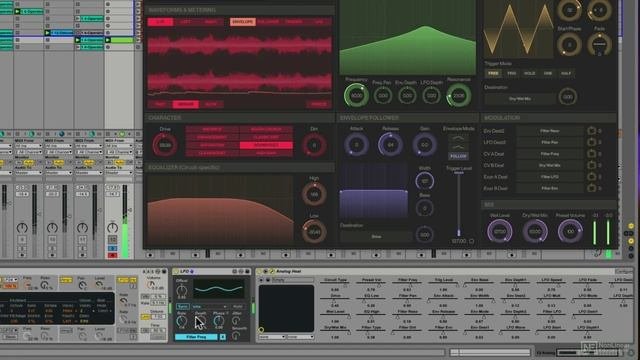Enable the FOLLOW envelope mode

click(458, 156)
